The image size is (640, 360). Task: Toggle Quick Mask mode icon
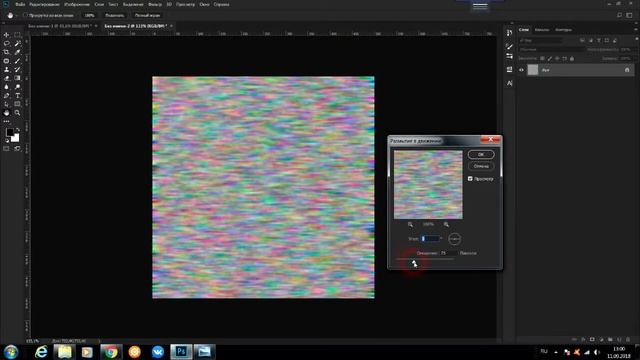tap(7, 149)
